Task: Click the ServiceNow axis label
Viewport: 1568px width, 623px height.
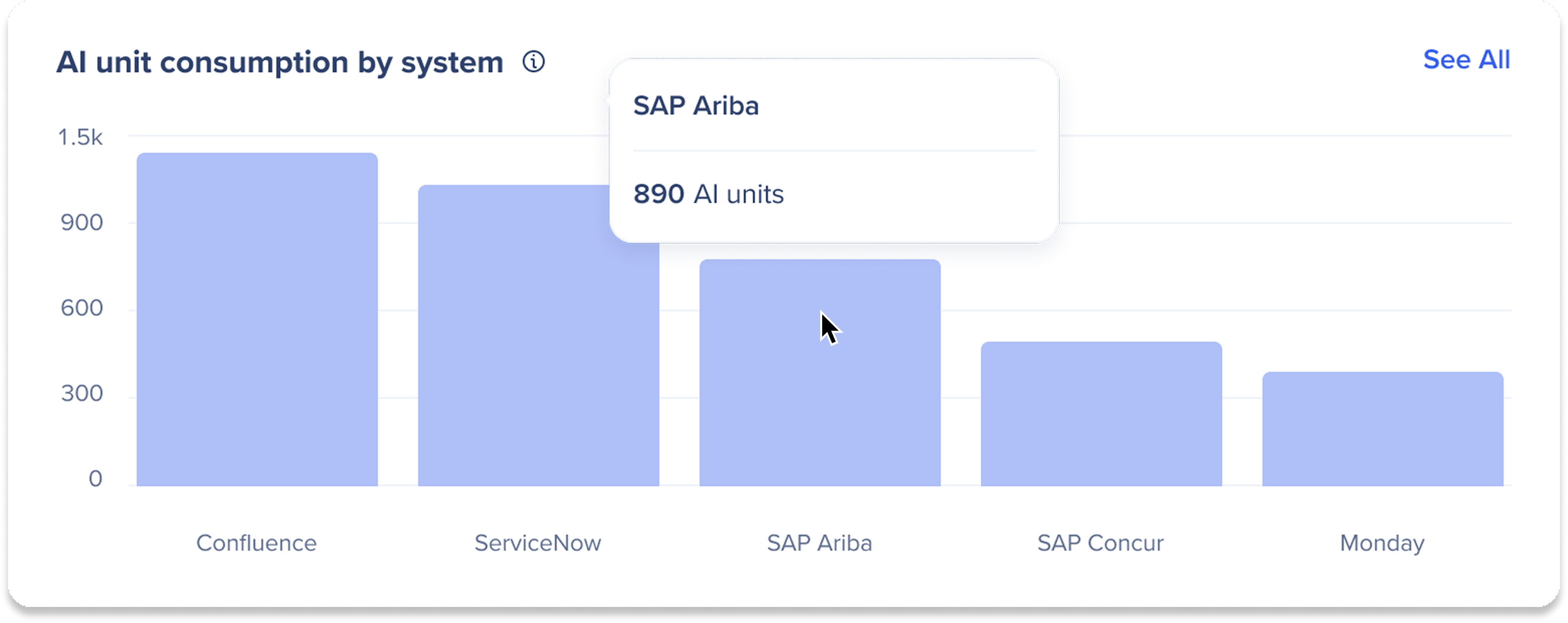Action: click(x=537, y=543)
